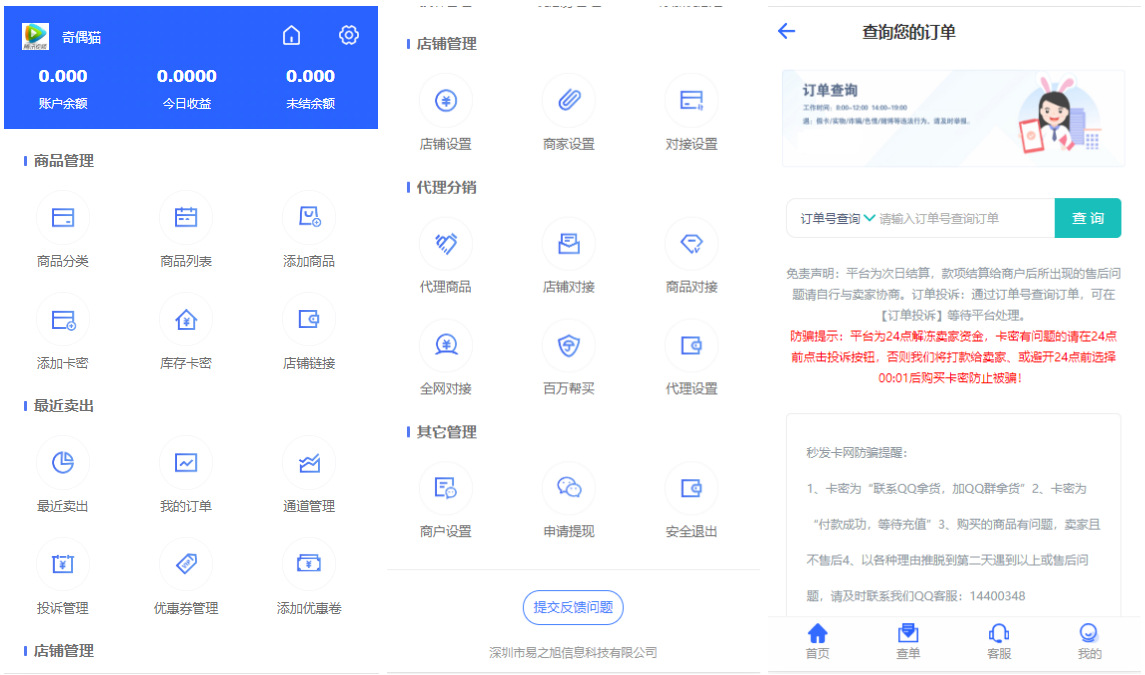This screenshot has height=675, width=1145.
Task: Open 通道管理 icon
Action: pos(309,462)
